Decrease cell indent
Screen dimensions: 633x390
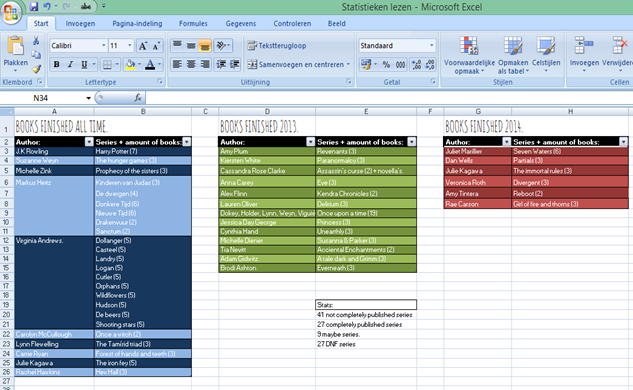click(220, 64)
